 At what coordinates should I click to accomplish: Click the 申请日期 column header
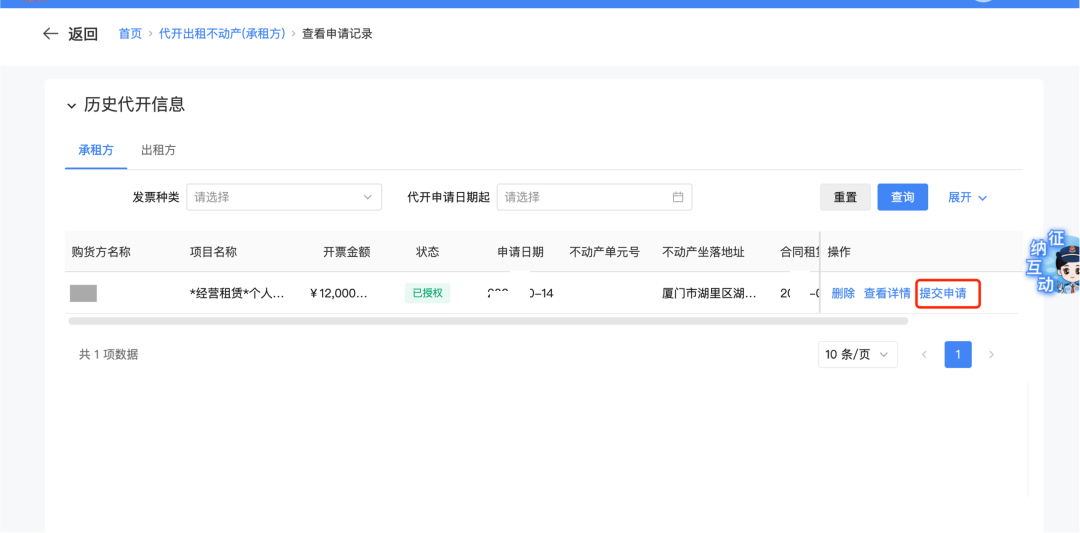[521, 252]
